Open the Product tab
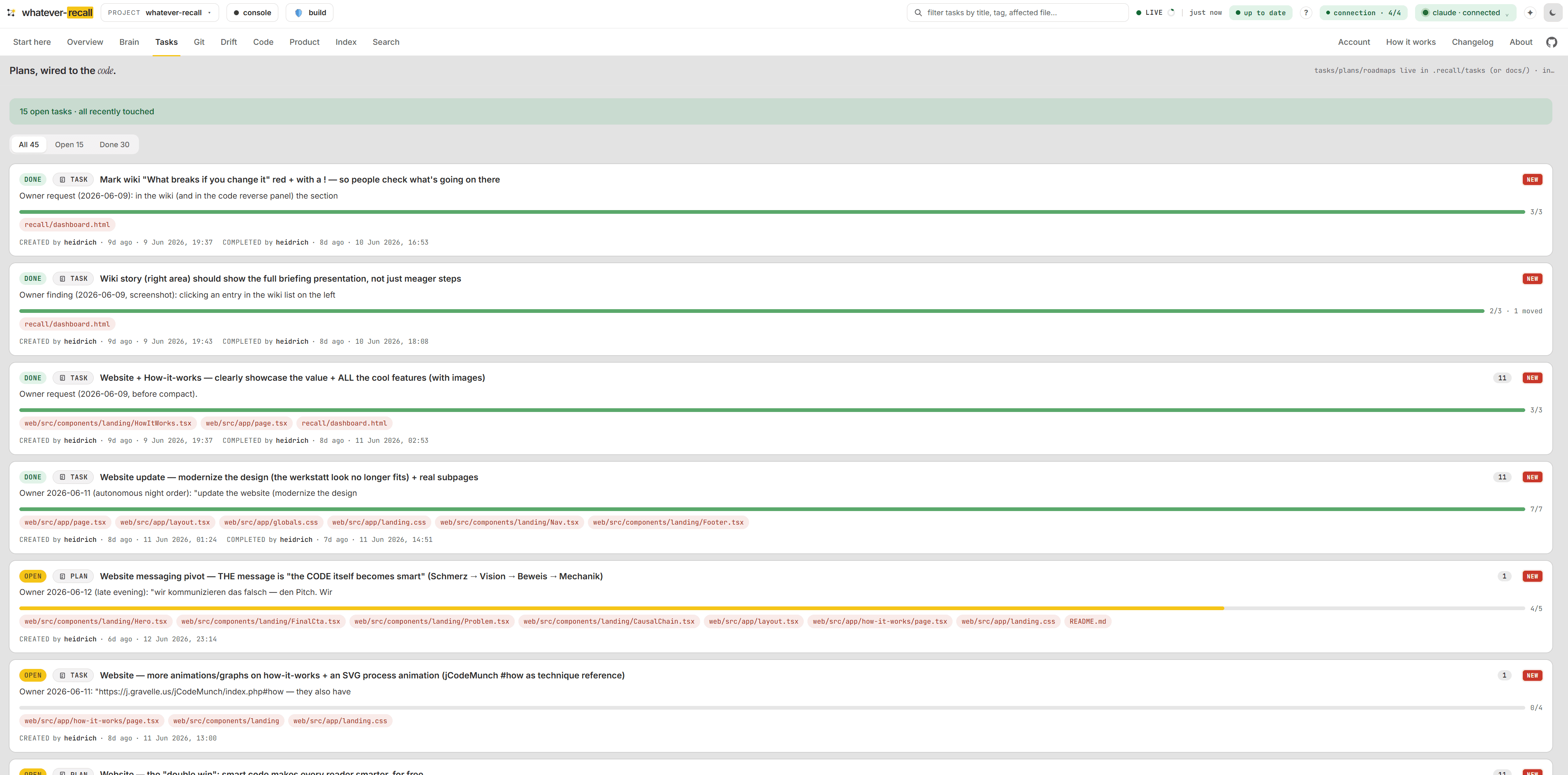 (304, 42)
